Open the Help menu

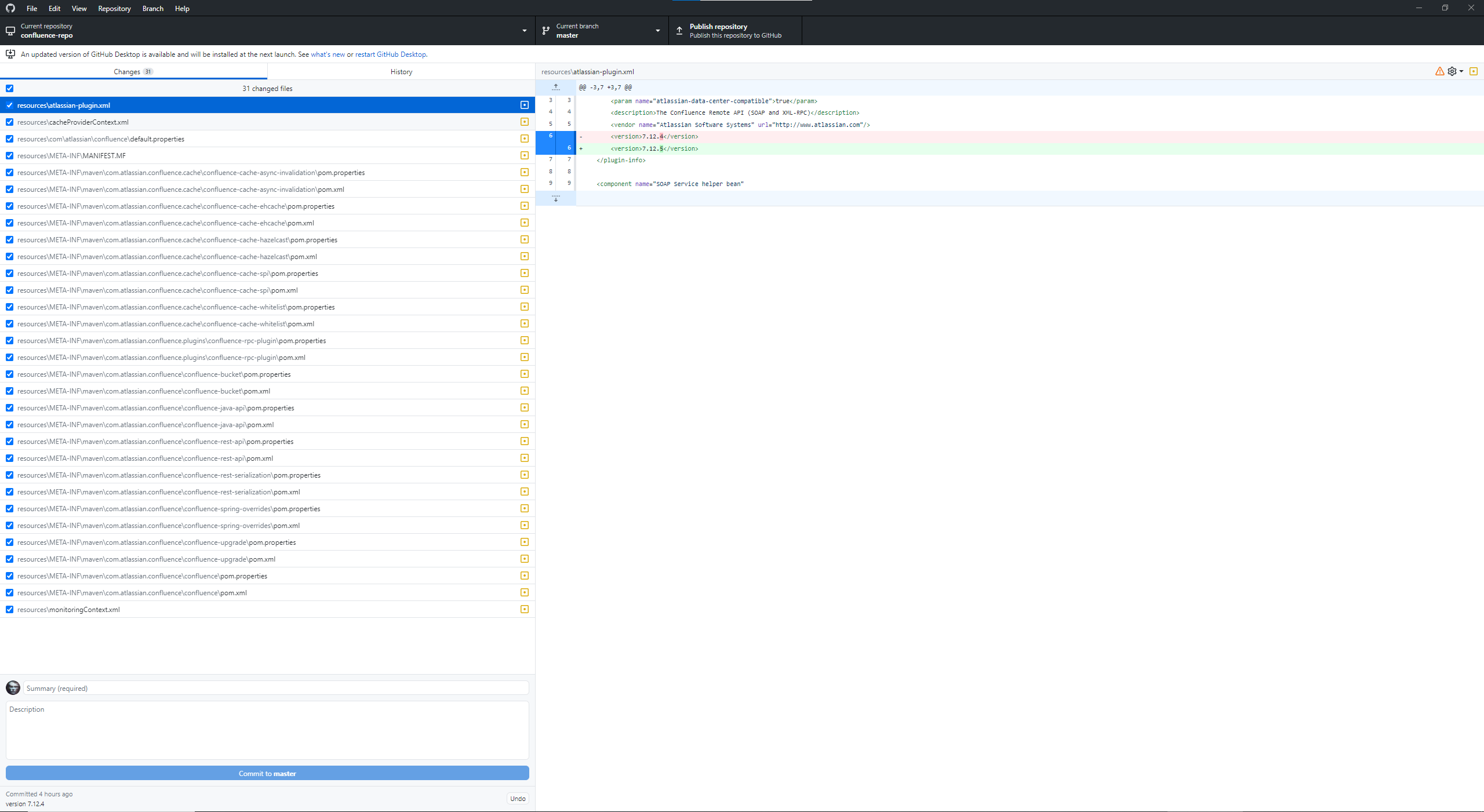point(182,8)
